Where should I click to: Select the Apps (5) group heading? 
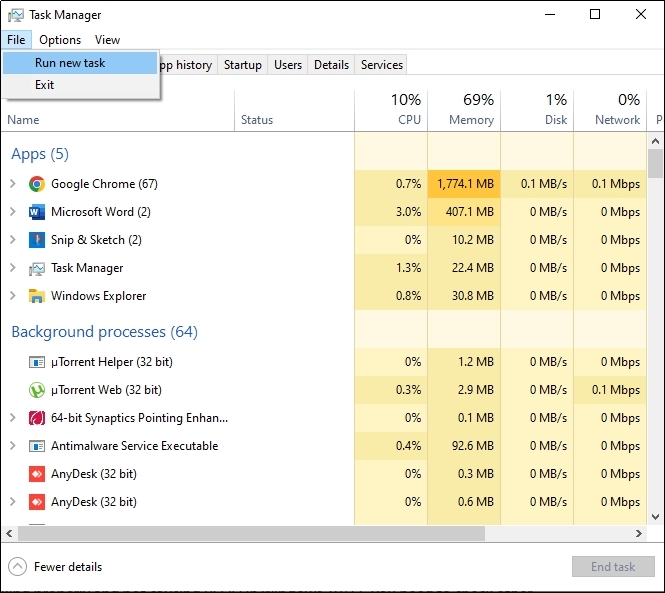[x=40, y=154]
